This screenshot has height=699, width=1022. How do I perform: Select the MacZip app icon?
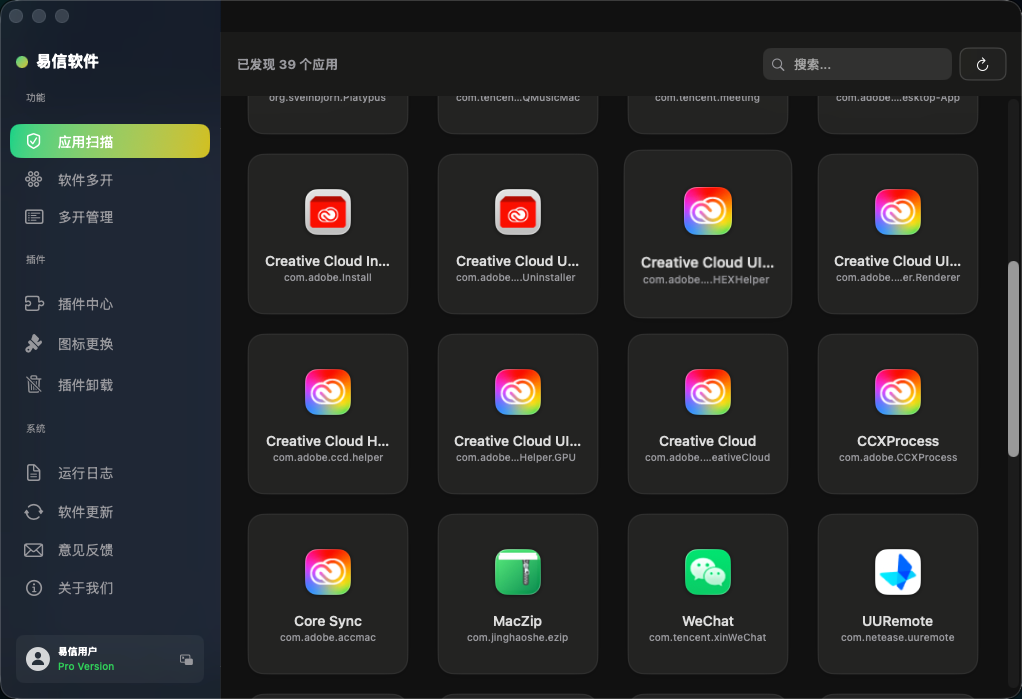point(517,572)
